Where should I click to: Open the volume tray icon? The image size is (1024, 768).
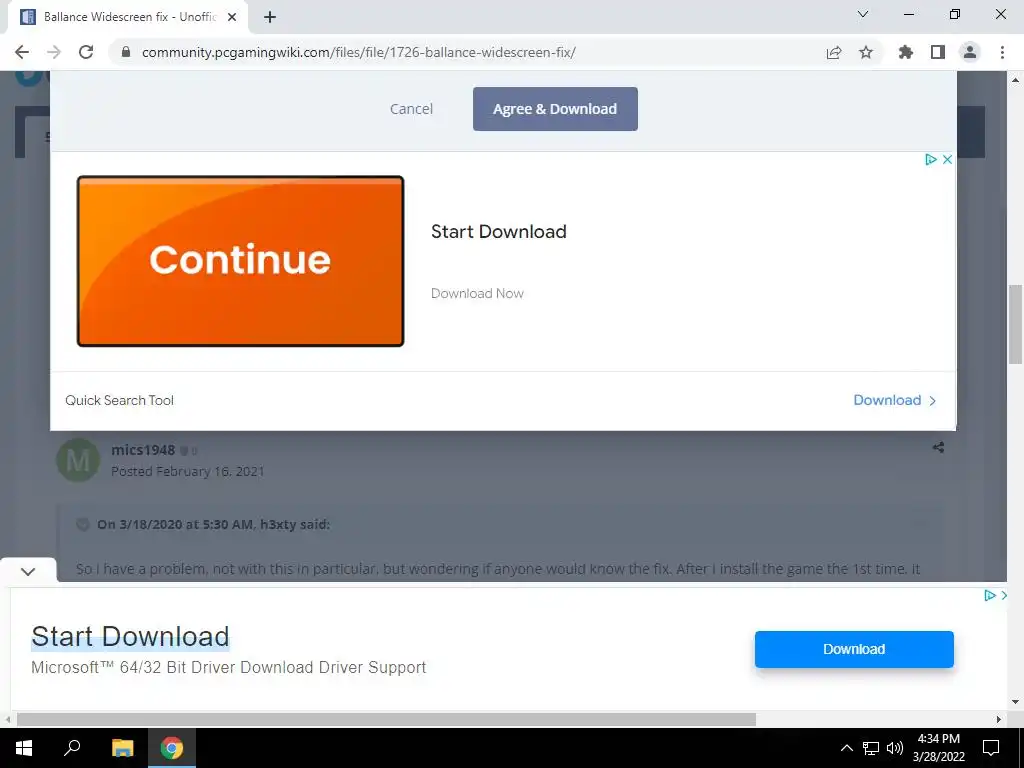click(x=895, y=748)
